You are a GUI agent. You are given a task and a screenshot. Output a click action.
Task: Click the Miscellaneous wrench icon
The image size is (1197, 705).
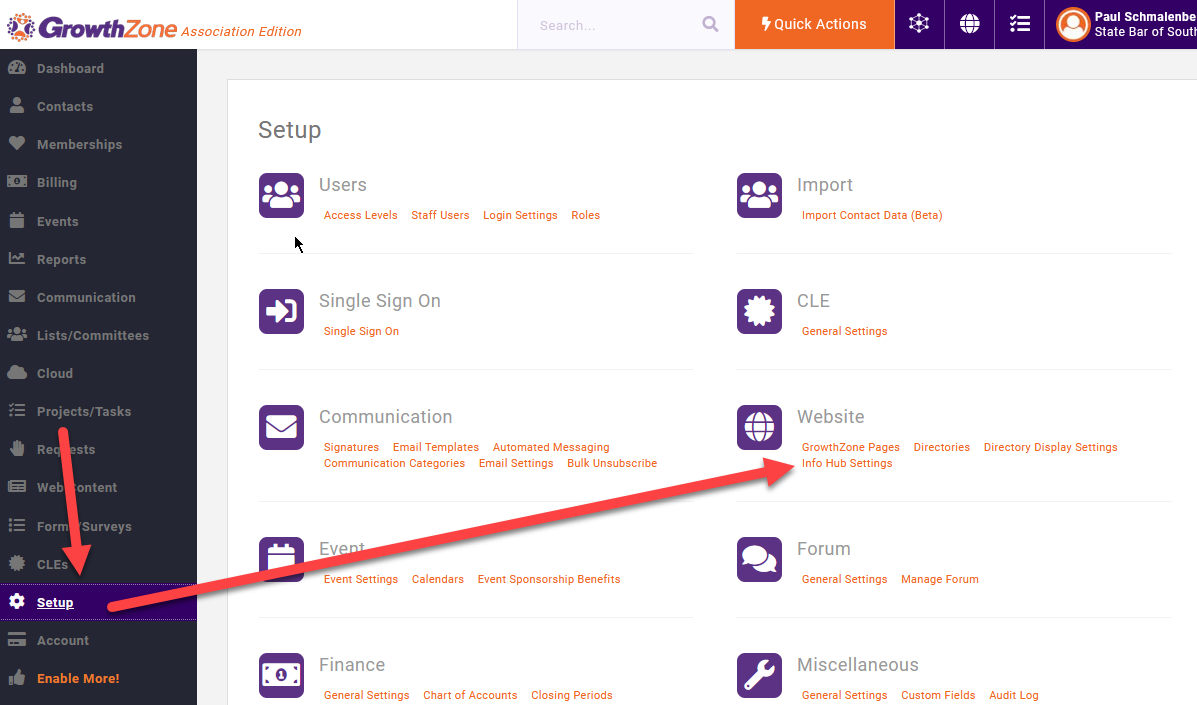[x=759, y=675]
